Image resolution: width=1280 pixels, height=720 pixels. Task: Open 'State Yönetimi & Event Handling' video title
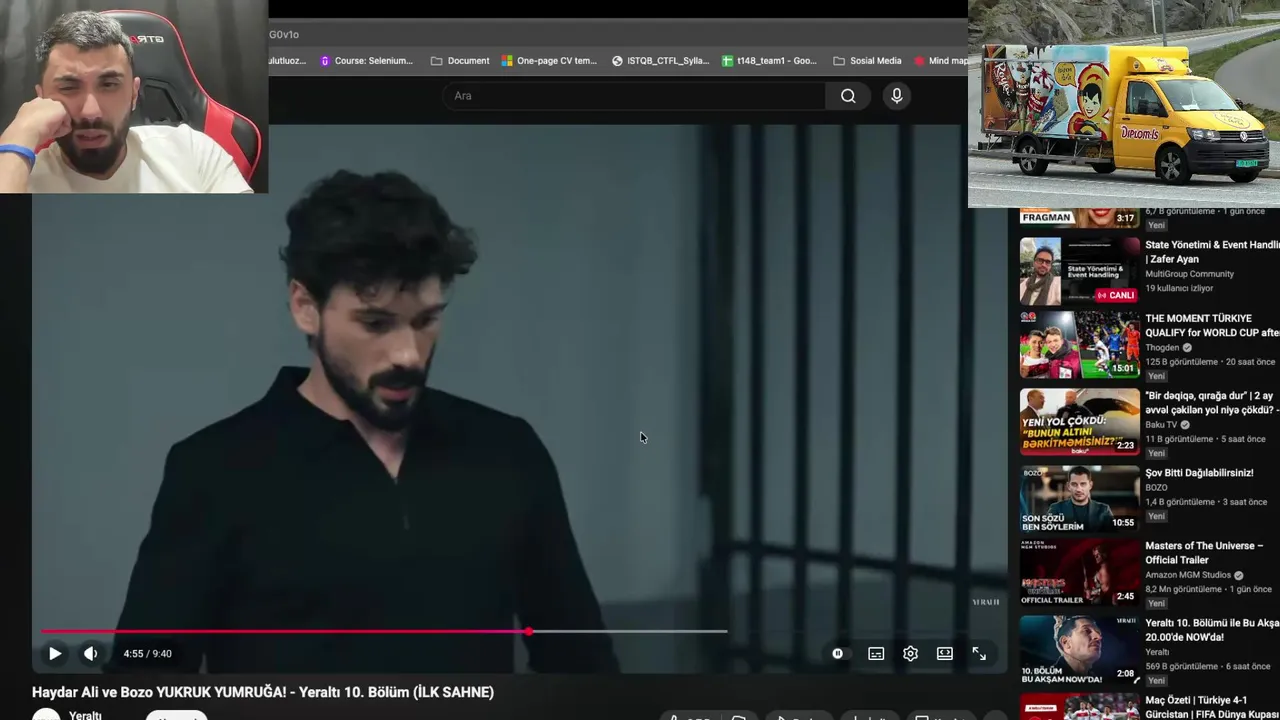pos(1212,252)
